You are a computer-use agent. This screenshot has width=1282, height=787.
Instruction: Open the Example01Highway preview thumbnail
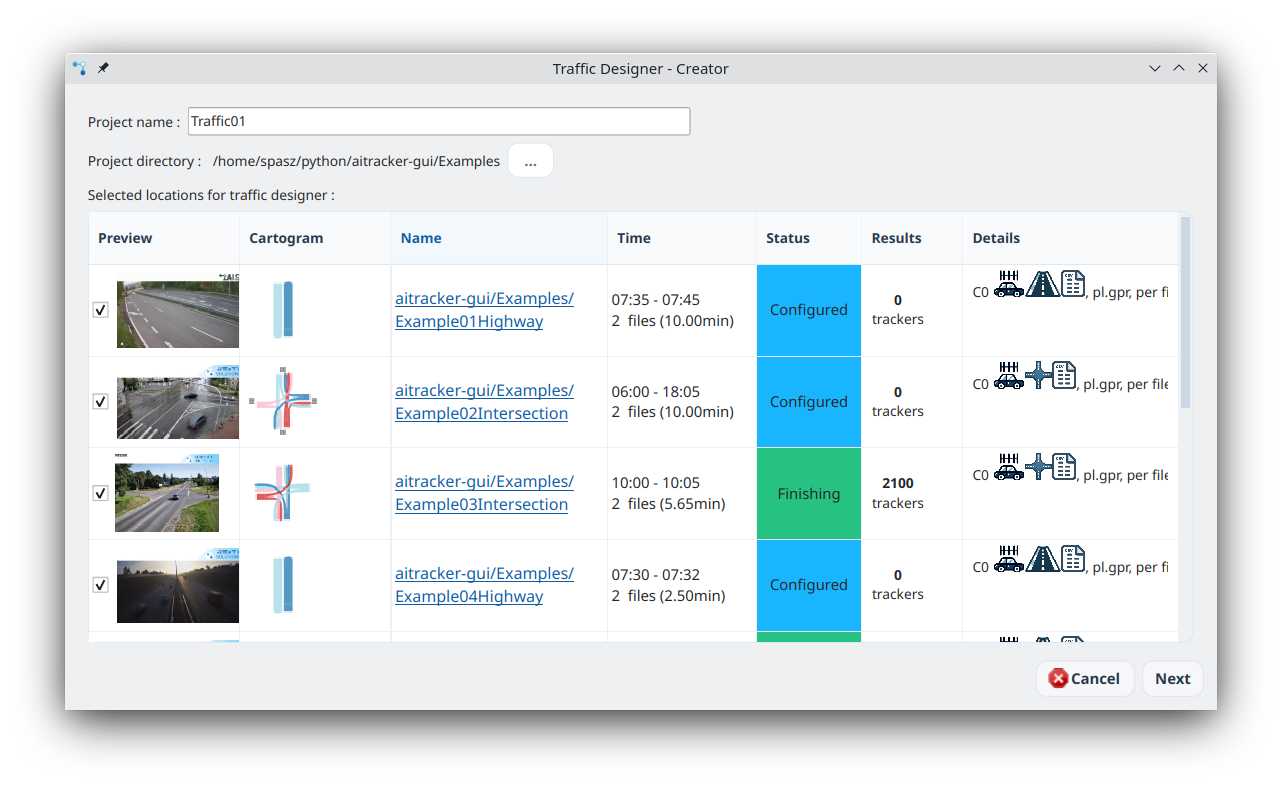click(178, 310)
